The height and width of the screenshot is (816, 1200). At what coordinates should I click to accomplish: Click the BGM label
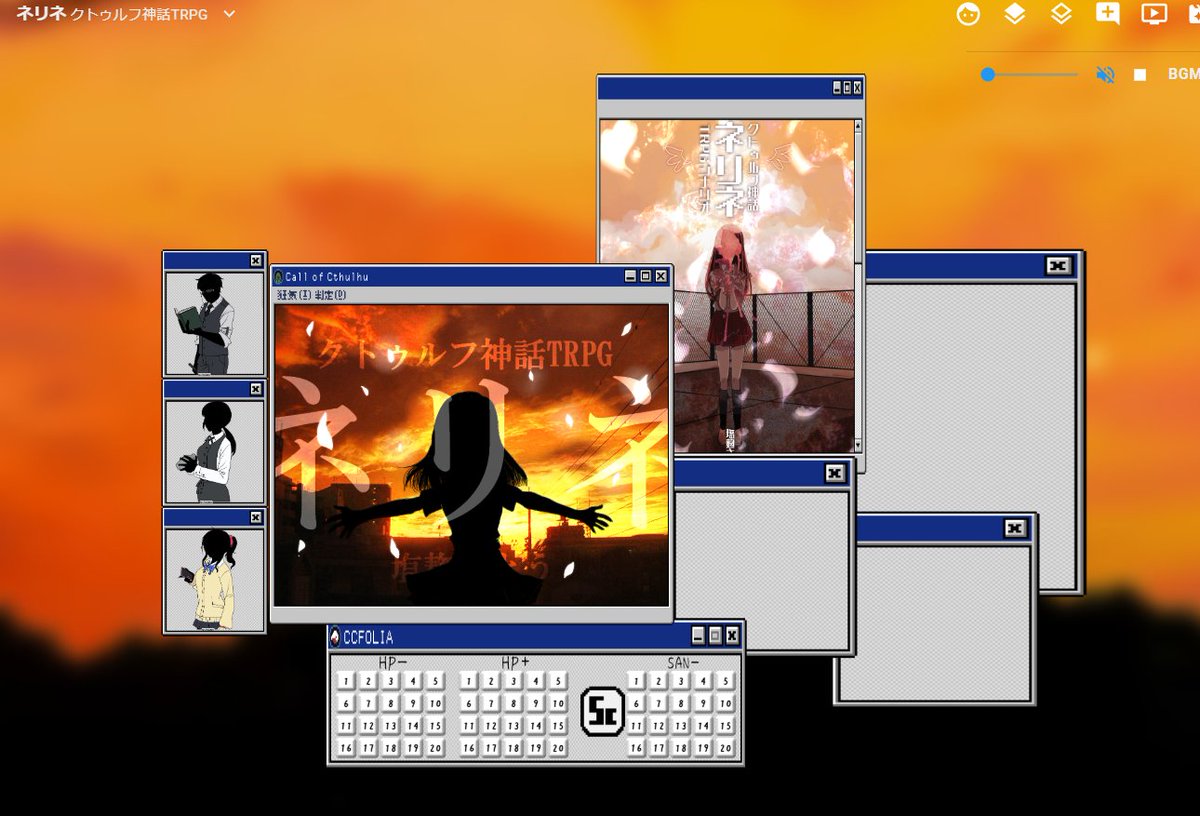(x=1184, y=75)
